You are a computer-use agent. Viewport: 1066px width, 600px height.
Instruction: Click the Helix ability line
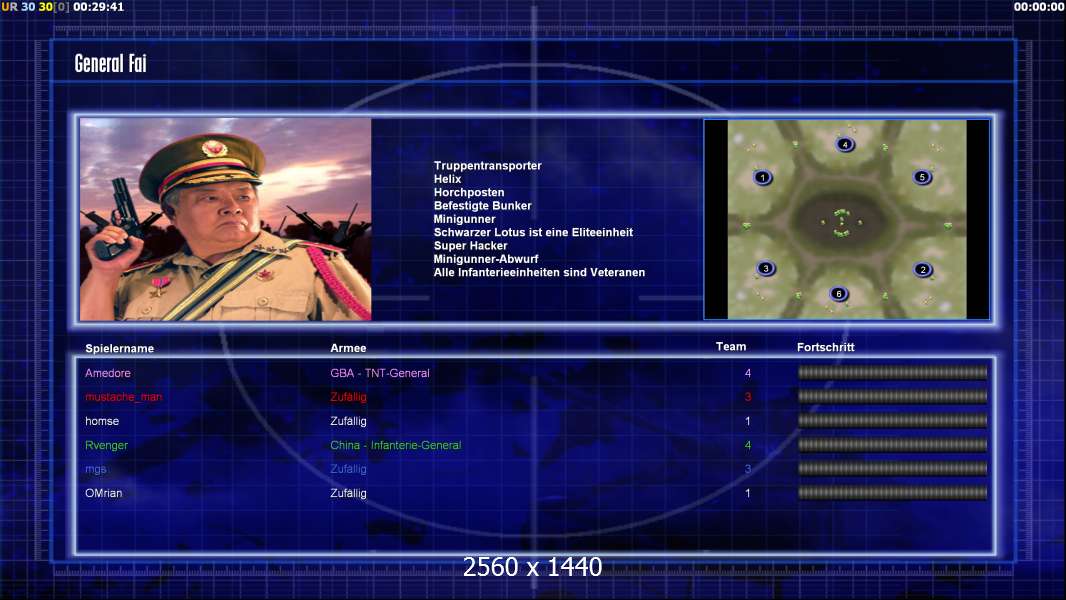[447, 179]
